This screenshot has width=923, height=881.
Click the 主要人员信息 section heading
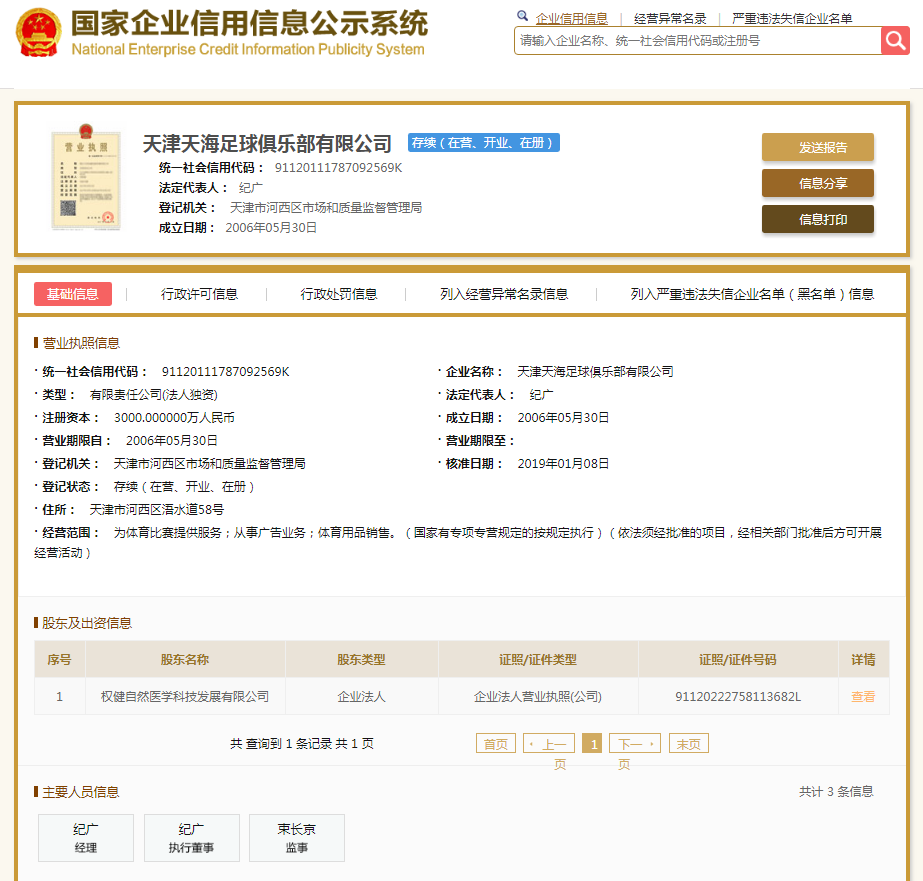point(81,792)
